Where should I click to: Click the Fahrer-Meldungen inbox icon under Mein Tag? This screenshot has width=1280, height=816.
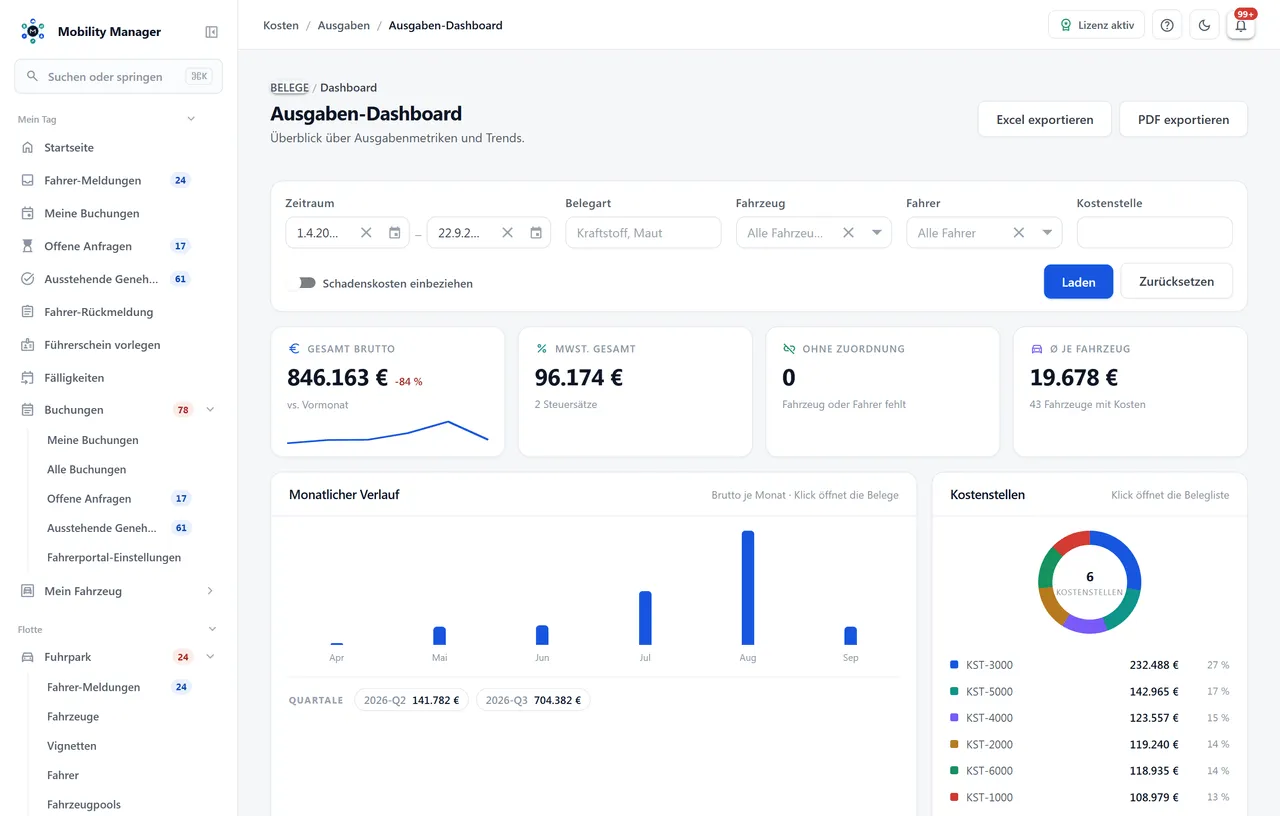click(28, 180)
